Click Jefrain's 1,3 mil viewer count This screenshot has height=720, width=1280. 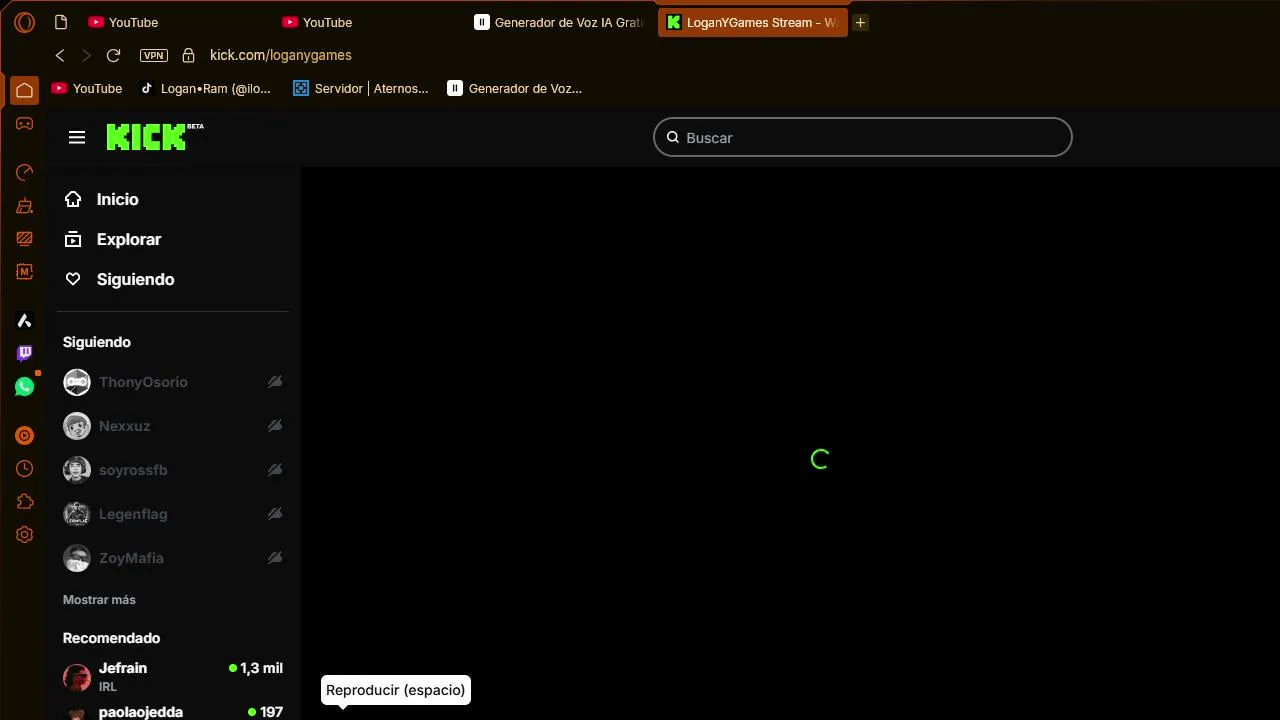[x=256, y=668]
